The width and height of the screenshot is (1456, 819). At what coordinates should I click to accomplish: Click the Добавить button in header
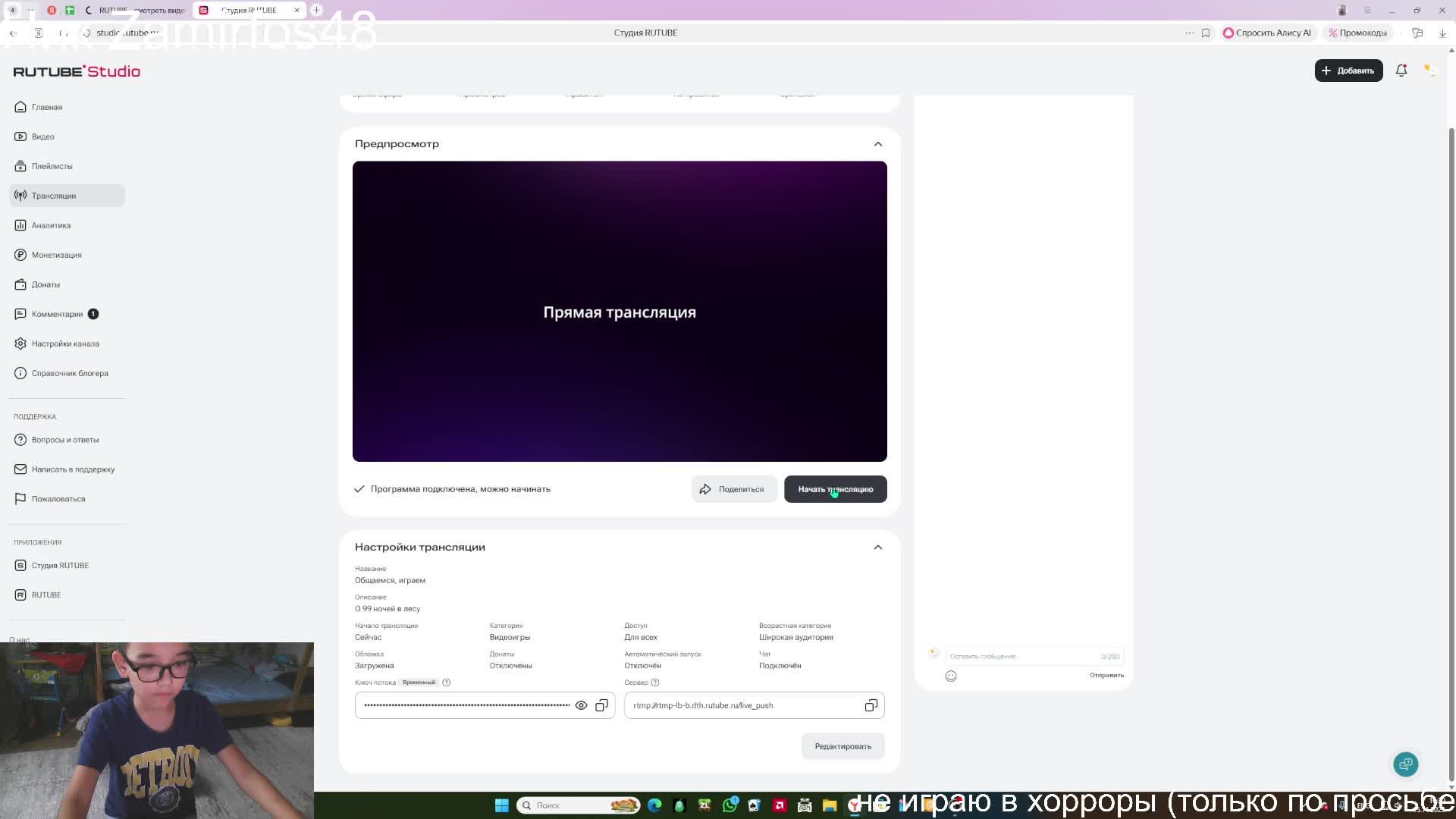pos(1348,71)
